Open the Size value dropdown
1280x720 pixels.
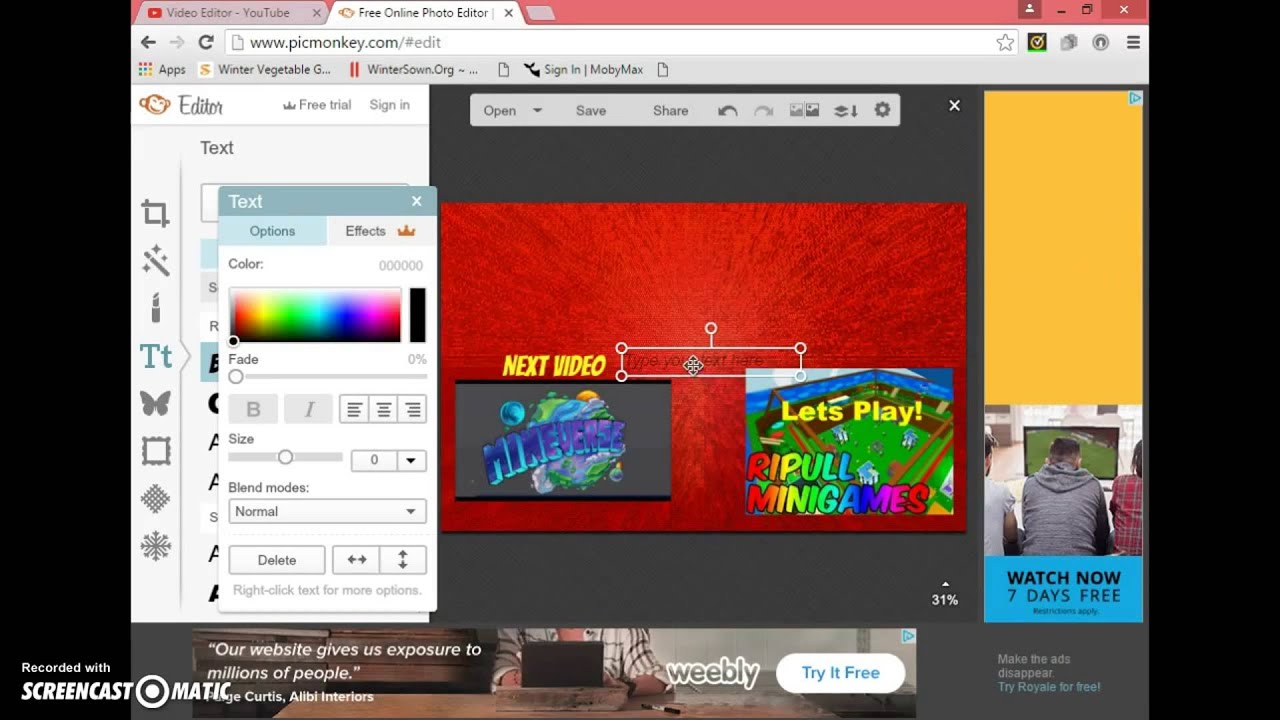coord(411,460)
